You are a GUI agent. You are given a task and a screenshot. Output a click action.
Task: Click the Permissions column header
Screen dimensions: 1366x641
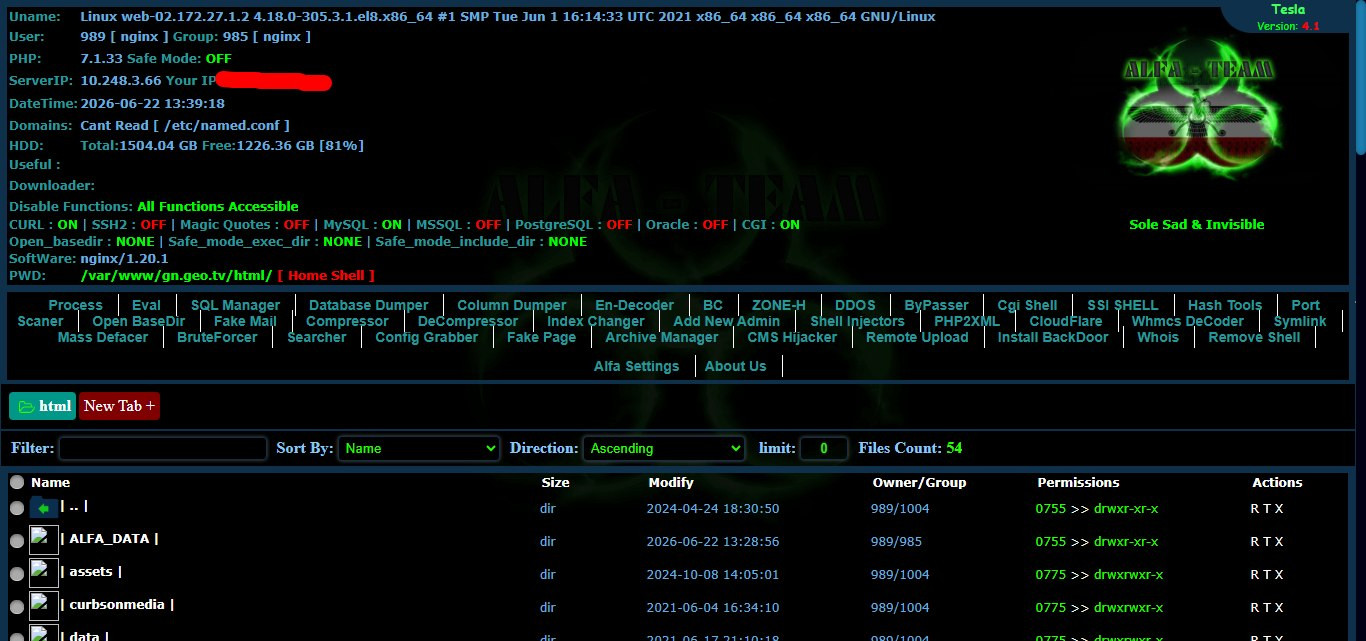click(x=1078, y=482)
